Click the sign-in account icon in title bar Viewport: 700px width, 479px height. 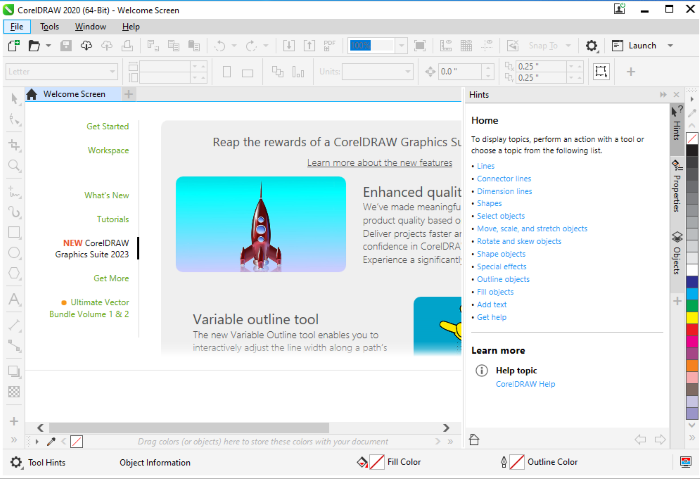(620, 9)
